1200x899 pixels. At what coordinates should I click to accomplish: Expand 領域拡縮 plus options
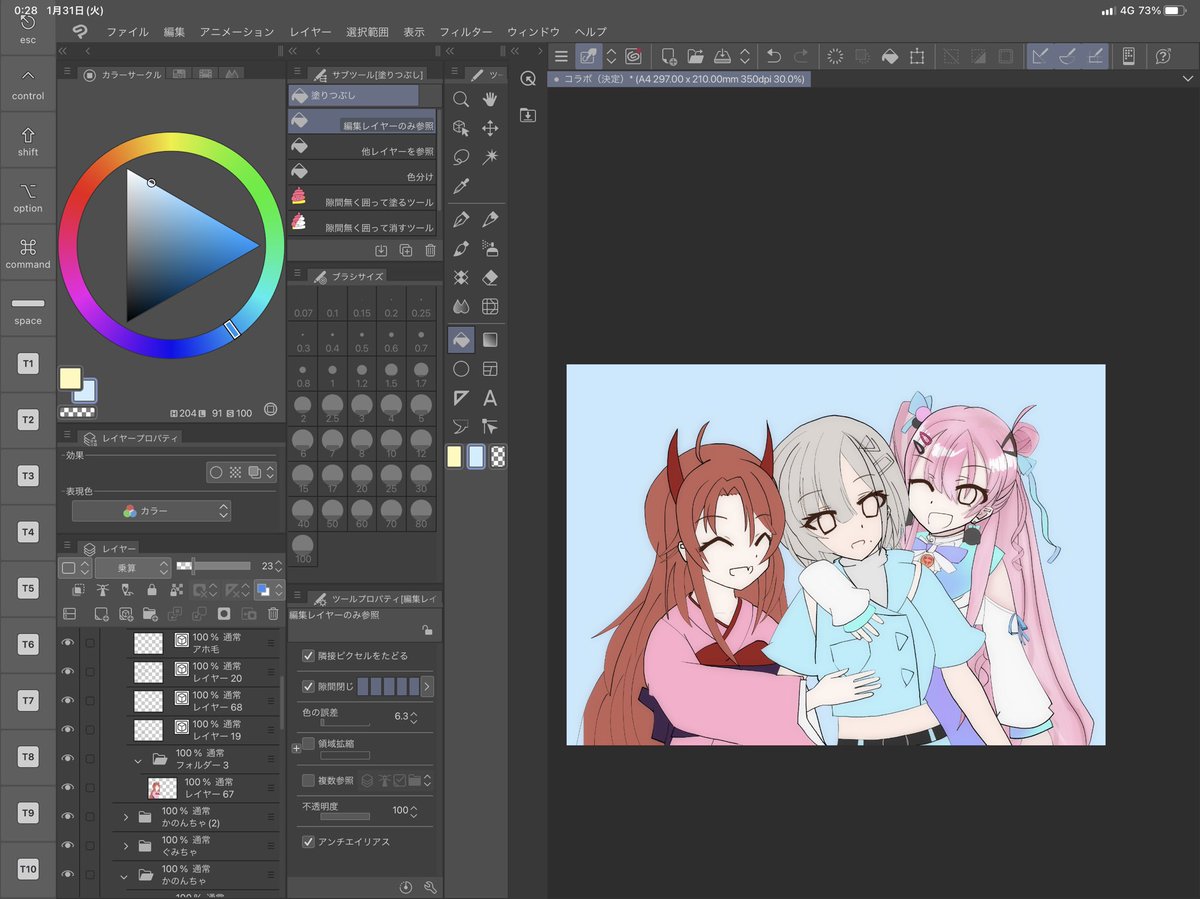coord(295,747)
